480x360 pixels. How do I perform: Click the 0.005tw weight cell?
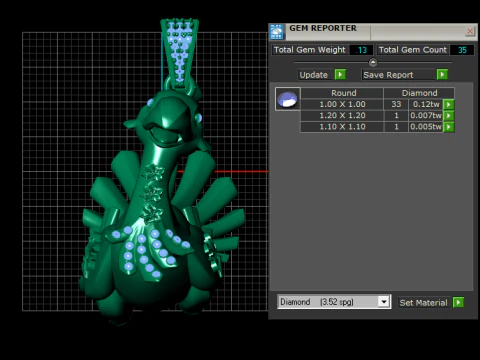click(426, 127)
